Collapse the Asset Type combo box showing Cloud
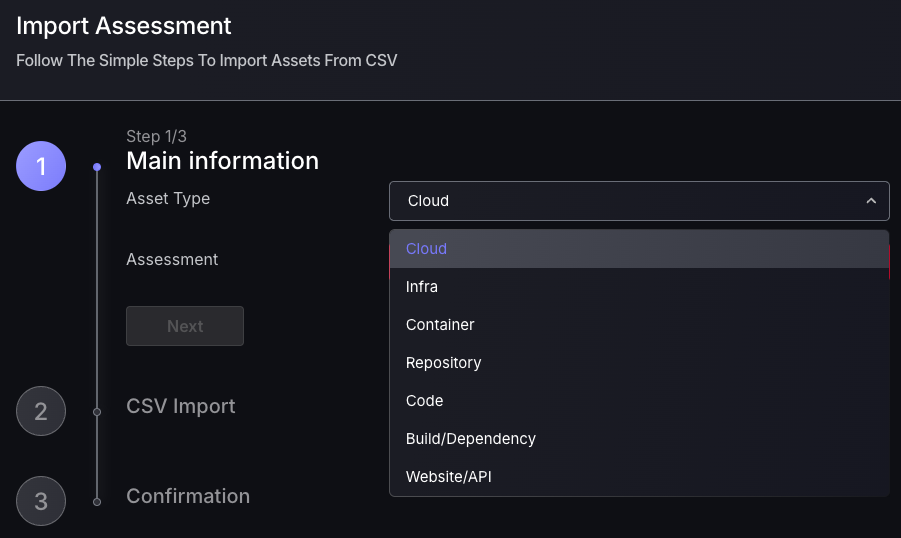This screenshot has height=538, width=901. tap(638, 201)
